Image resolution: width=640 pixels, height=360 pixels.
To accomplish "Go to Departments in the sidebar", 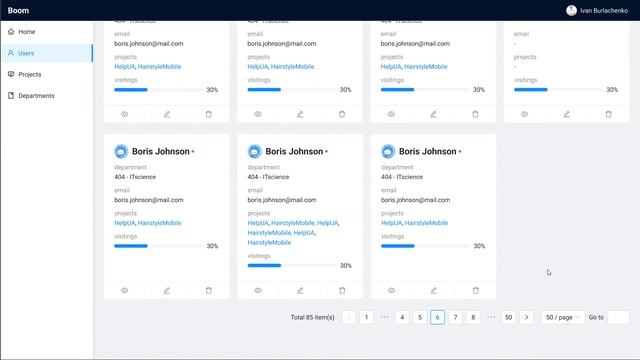I will (x=47, y=96).
